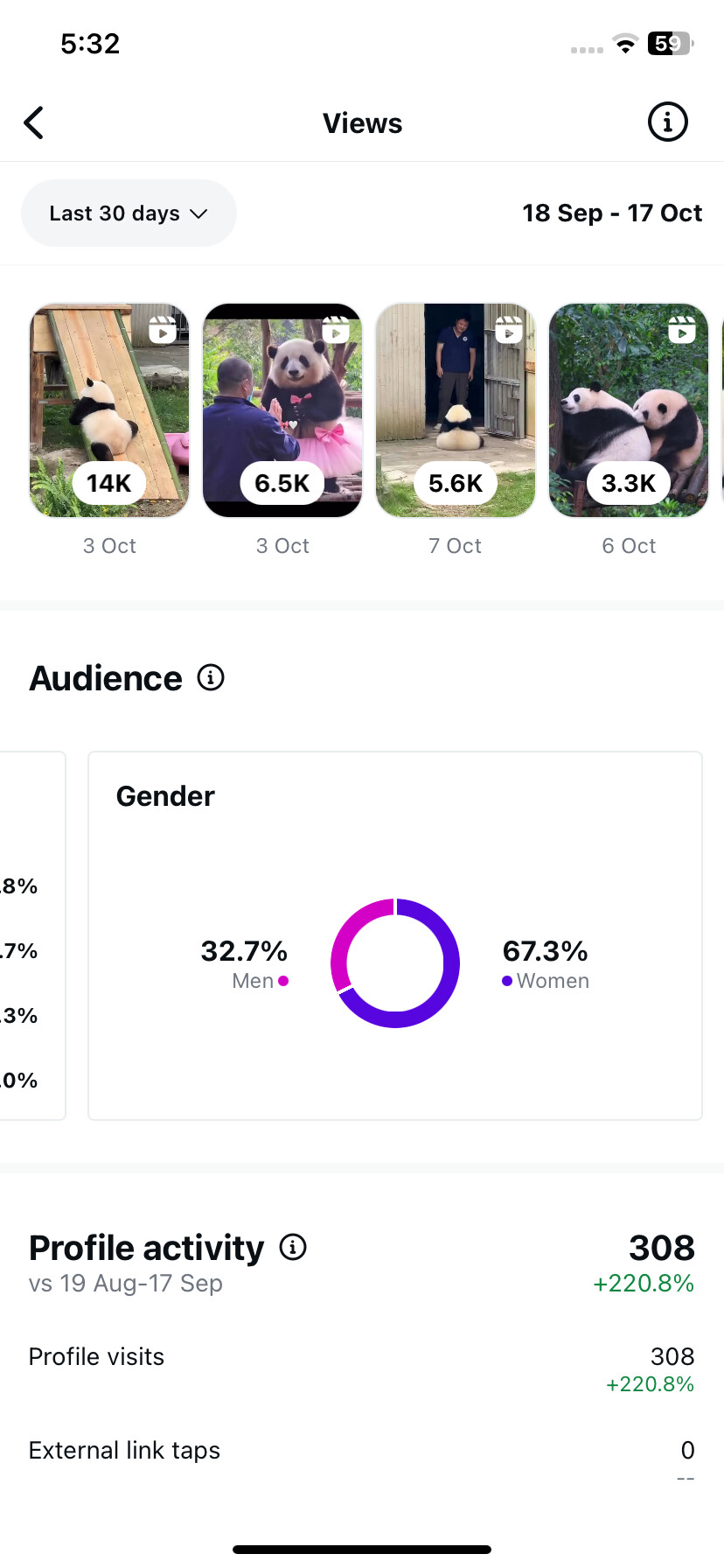724x1568 pixels.
Task: Tap the Audience info icon
Action: point(211,677)
